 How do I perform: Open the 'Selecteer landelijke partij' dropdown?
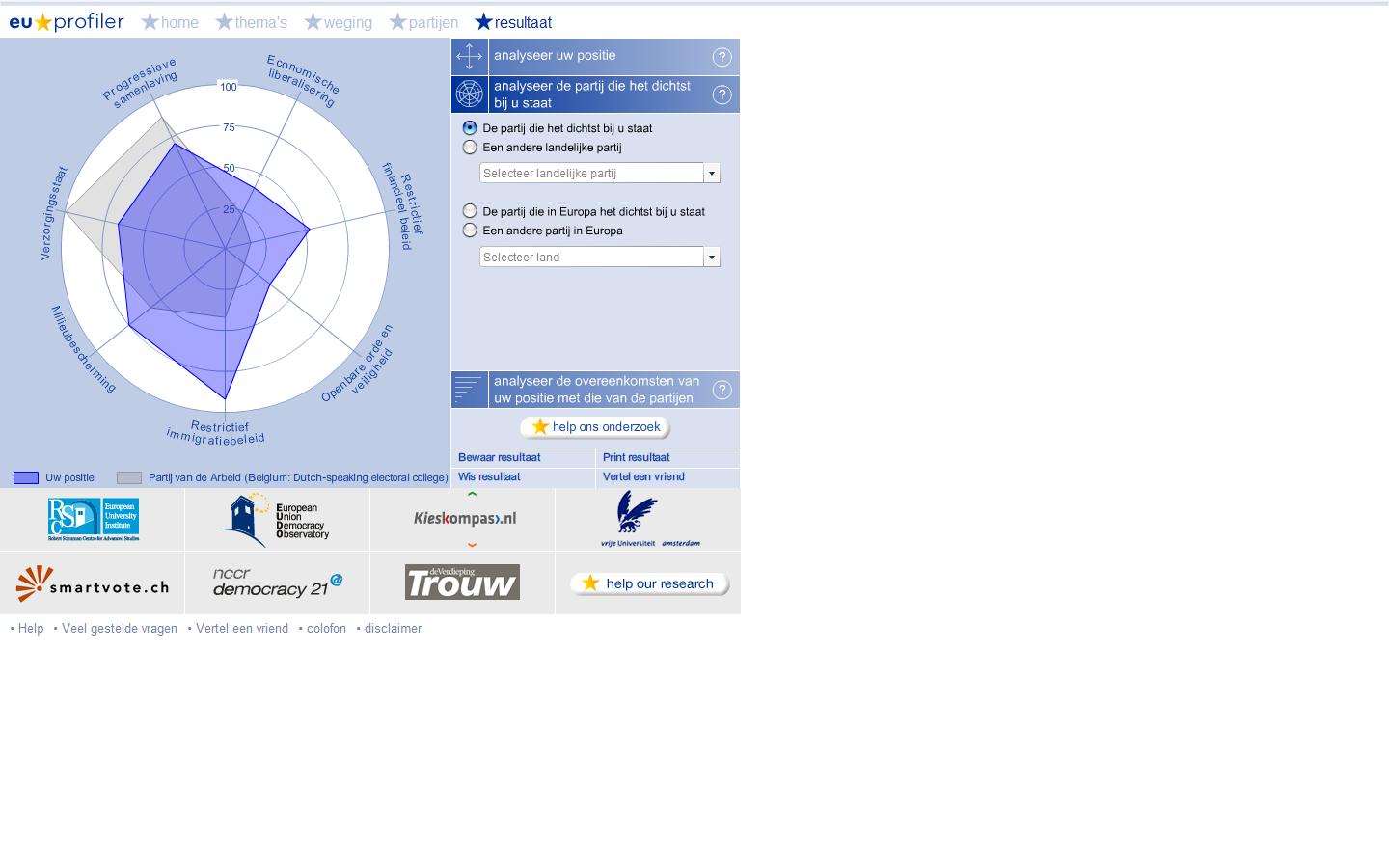pos(711,174)
